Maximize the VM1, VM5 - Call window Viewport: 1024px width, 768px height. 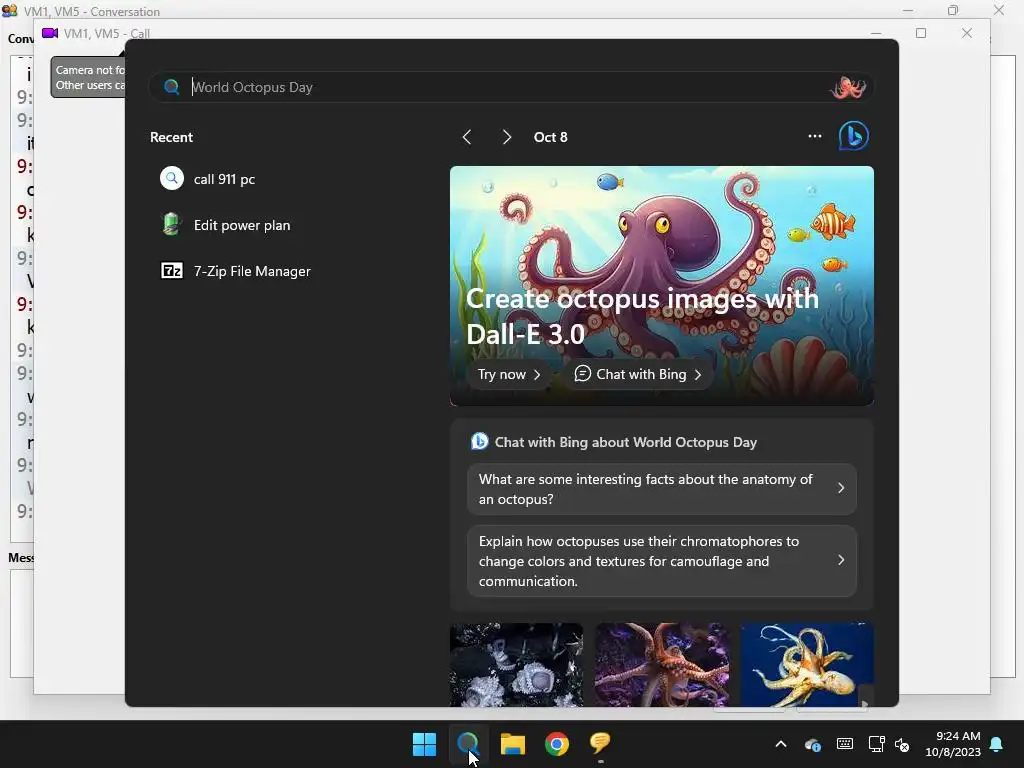(921, 33)
